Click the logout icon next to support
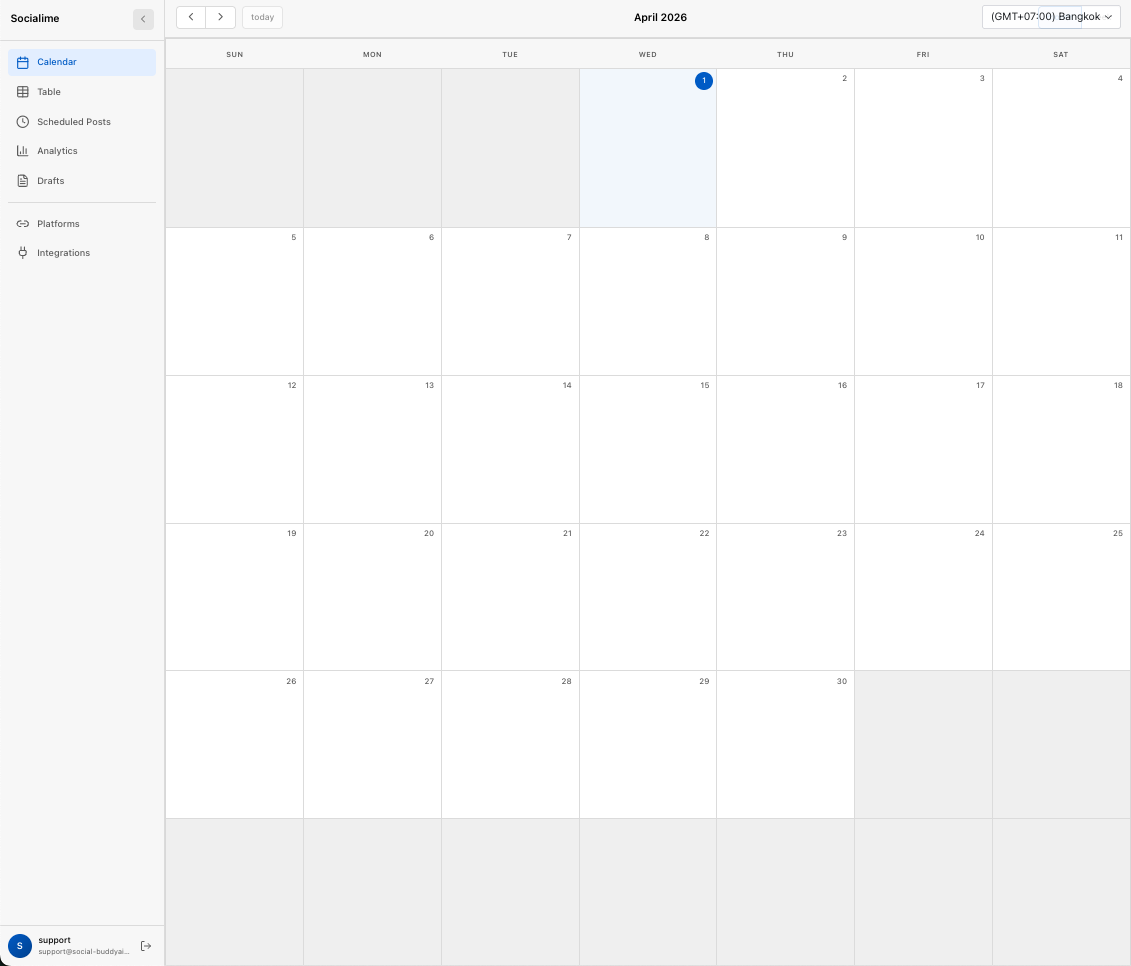Viewport: 1131px width, 966px height. tap(146, 945)
